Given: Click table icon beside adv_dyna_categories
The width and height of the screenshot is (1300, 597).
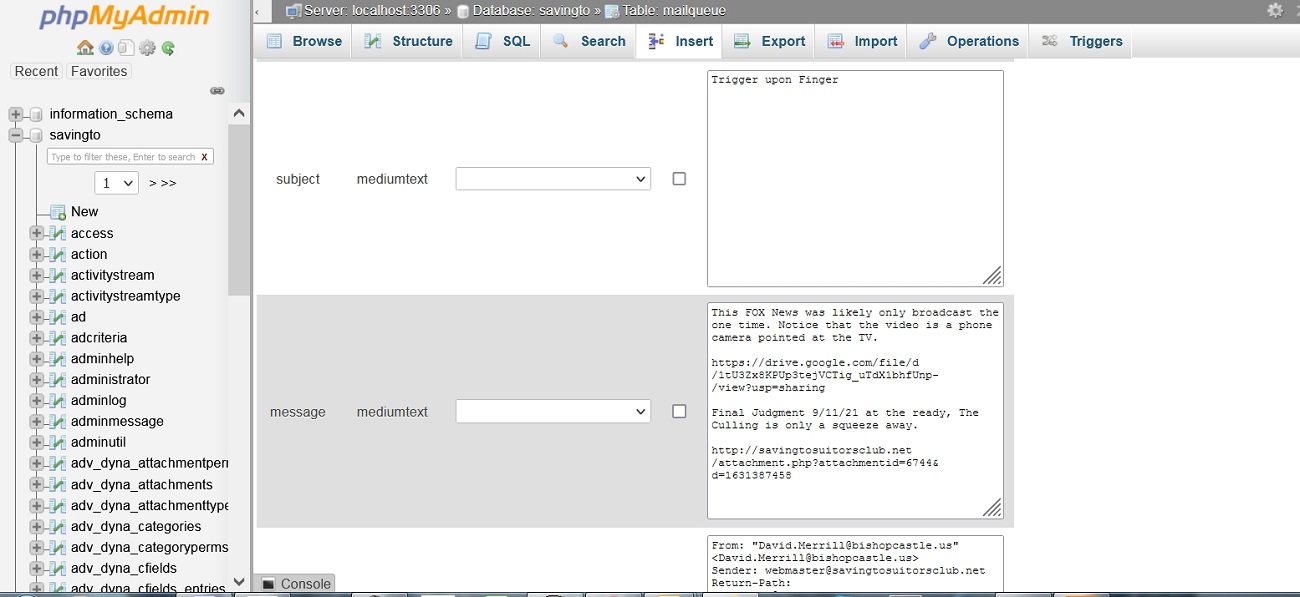Looking at the screenshot, I should (58, 527).
